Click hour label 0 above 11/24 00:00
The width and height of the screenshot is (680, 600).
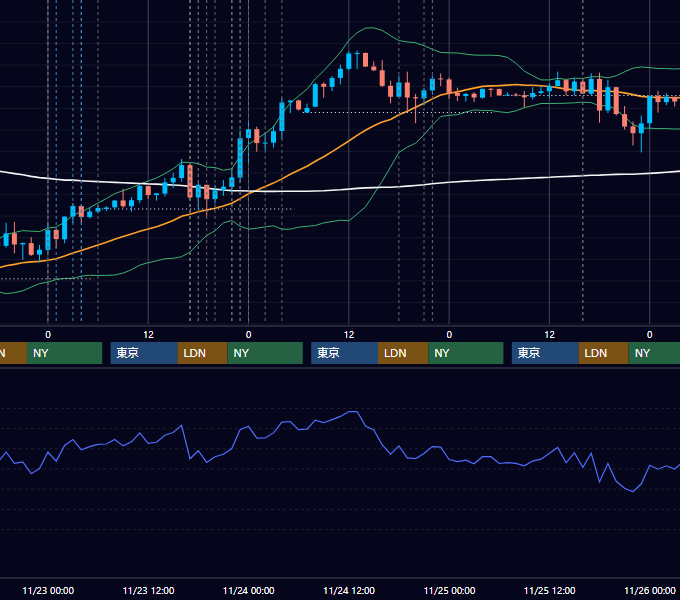(x=248, y=335)
